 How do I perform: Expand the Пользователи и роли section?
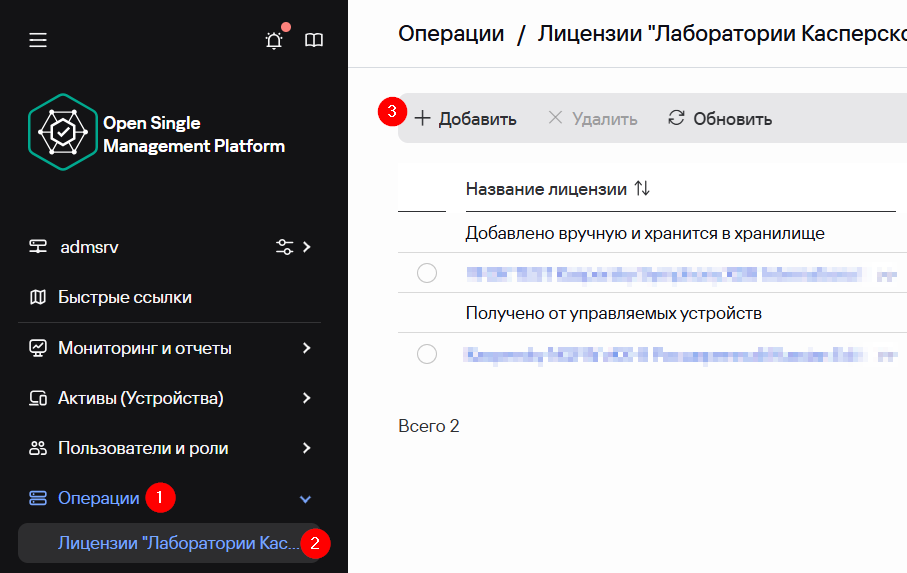(x=307, y=448)
